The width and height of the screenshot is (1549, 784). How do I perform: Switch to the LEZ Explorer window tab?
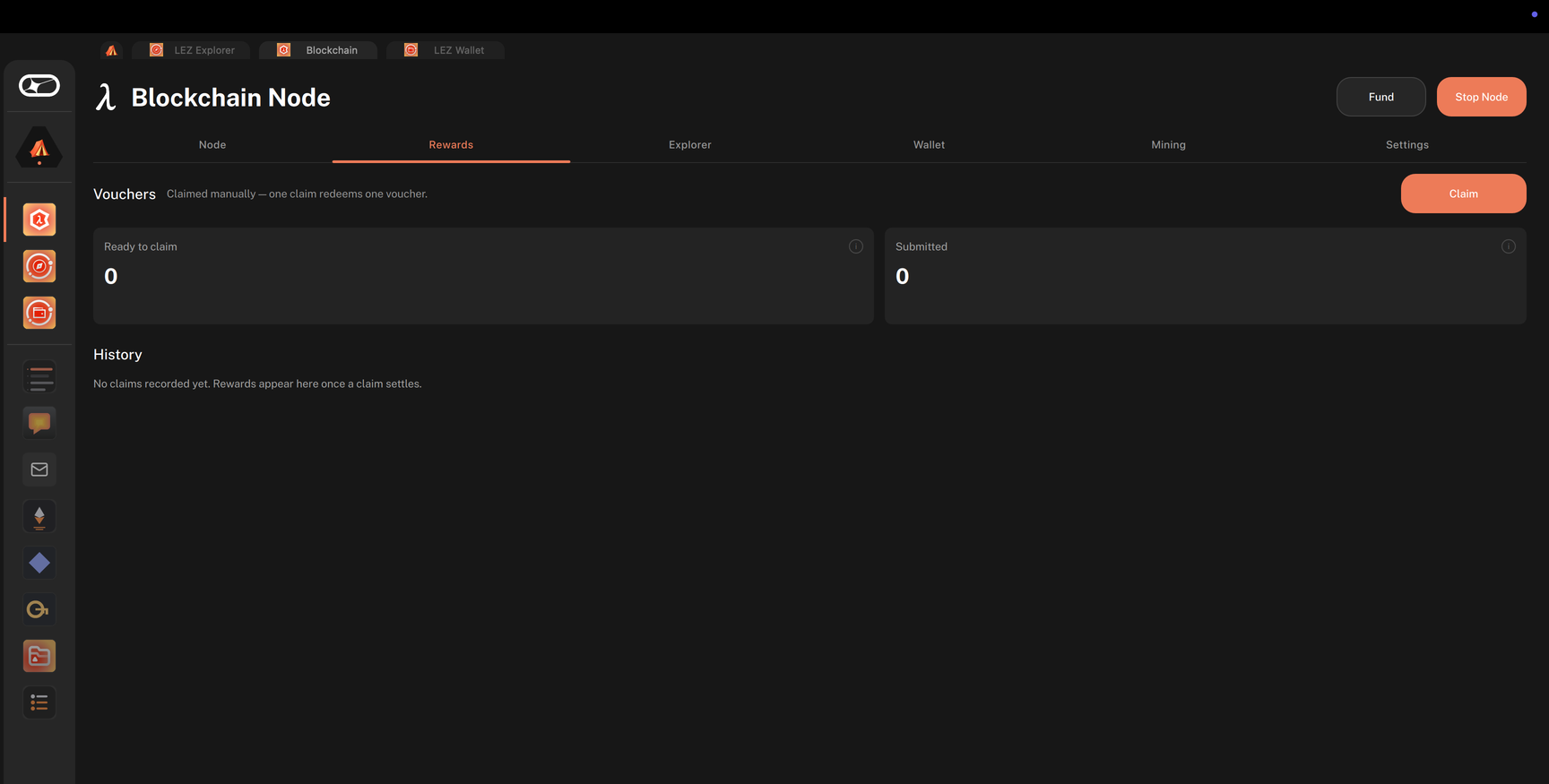pos(191,50)
